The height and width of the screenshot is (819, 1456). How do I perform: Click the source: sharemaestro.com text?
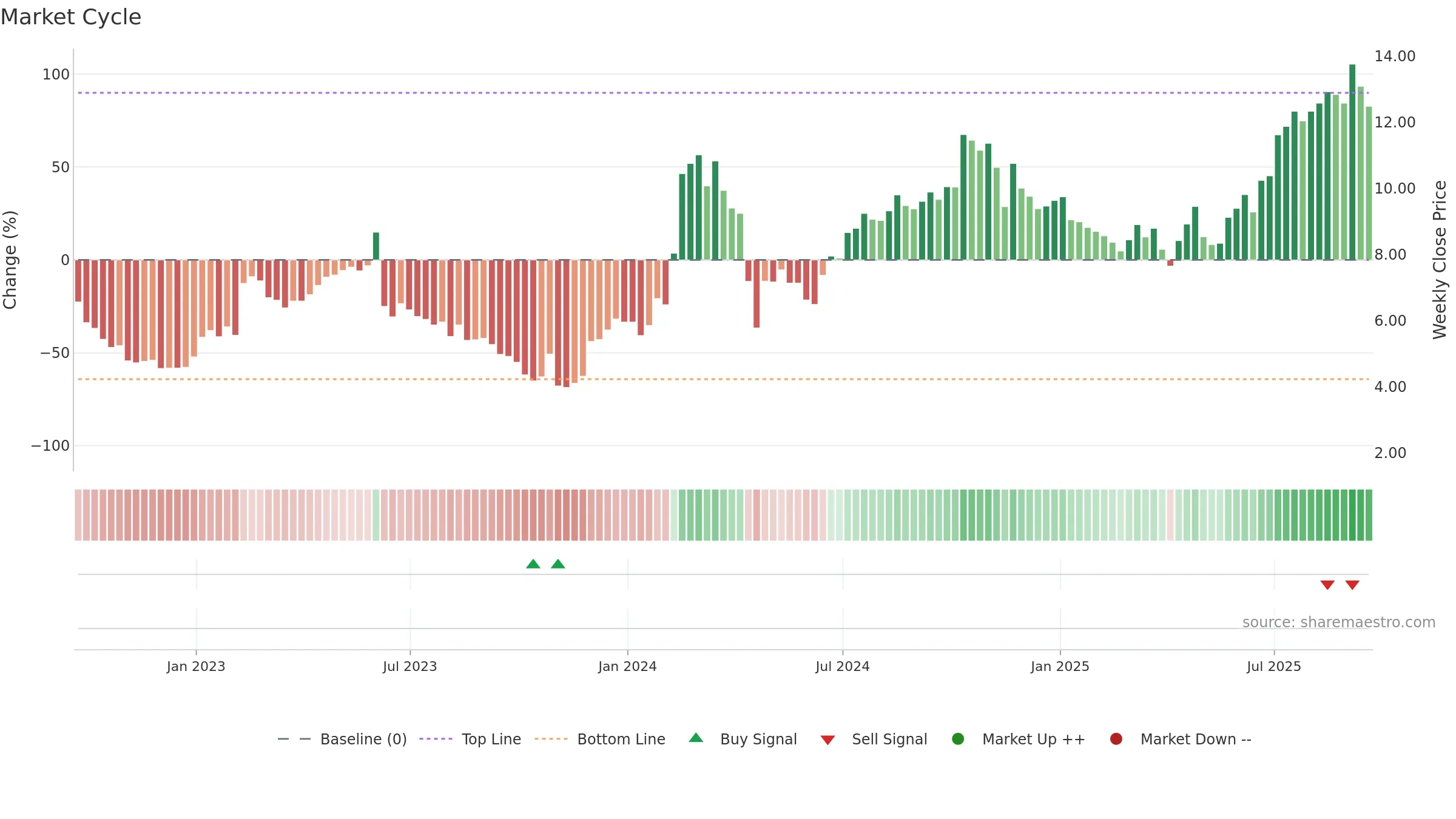click(1339, 622)
